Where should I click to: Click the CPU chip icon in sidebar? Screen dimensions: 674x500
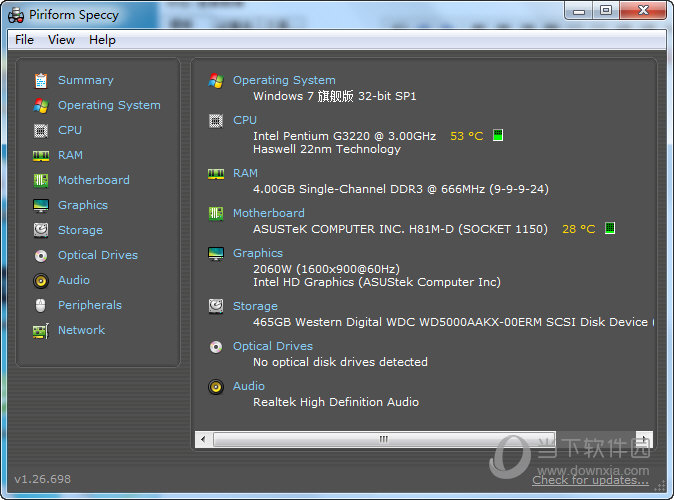click(41, 130)
